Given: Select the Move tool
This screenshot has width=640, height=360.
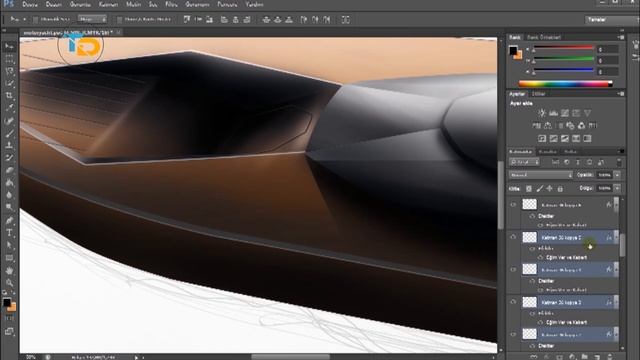Looking at the screenshot, I should [9, 47].
